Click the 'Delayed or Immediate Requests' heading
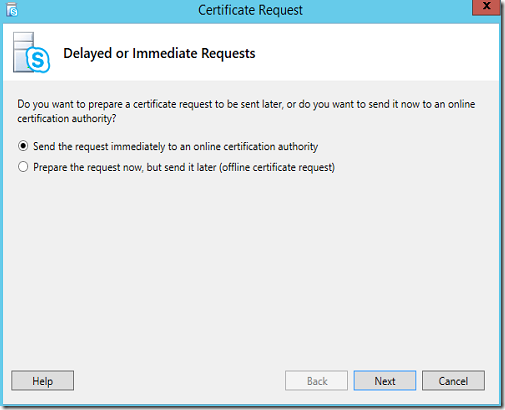The width and height of the screenshot is (505, 410). tap(159, 53)
